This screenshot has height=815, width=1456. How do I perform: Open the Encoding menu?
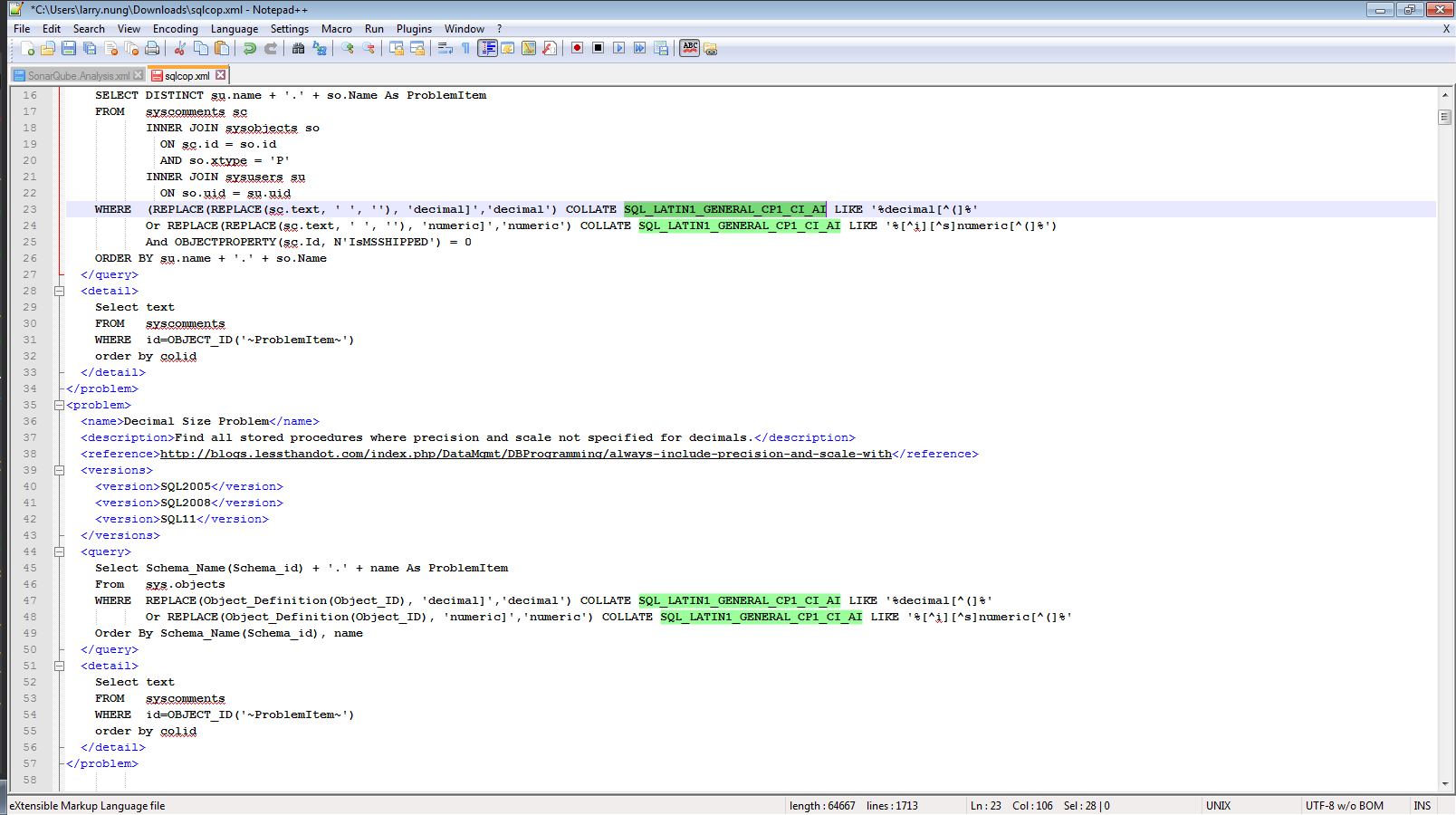[176, 29]
